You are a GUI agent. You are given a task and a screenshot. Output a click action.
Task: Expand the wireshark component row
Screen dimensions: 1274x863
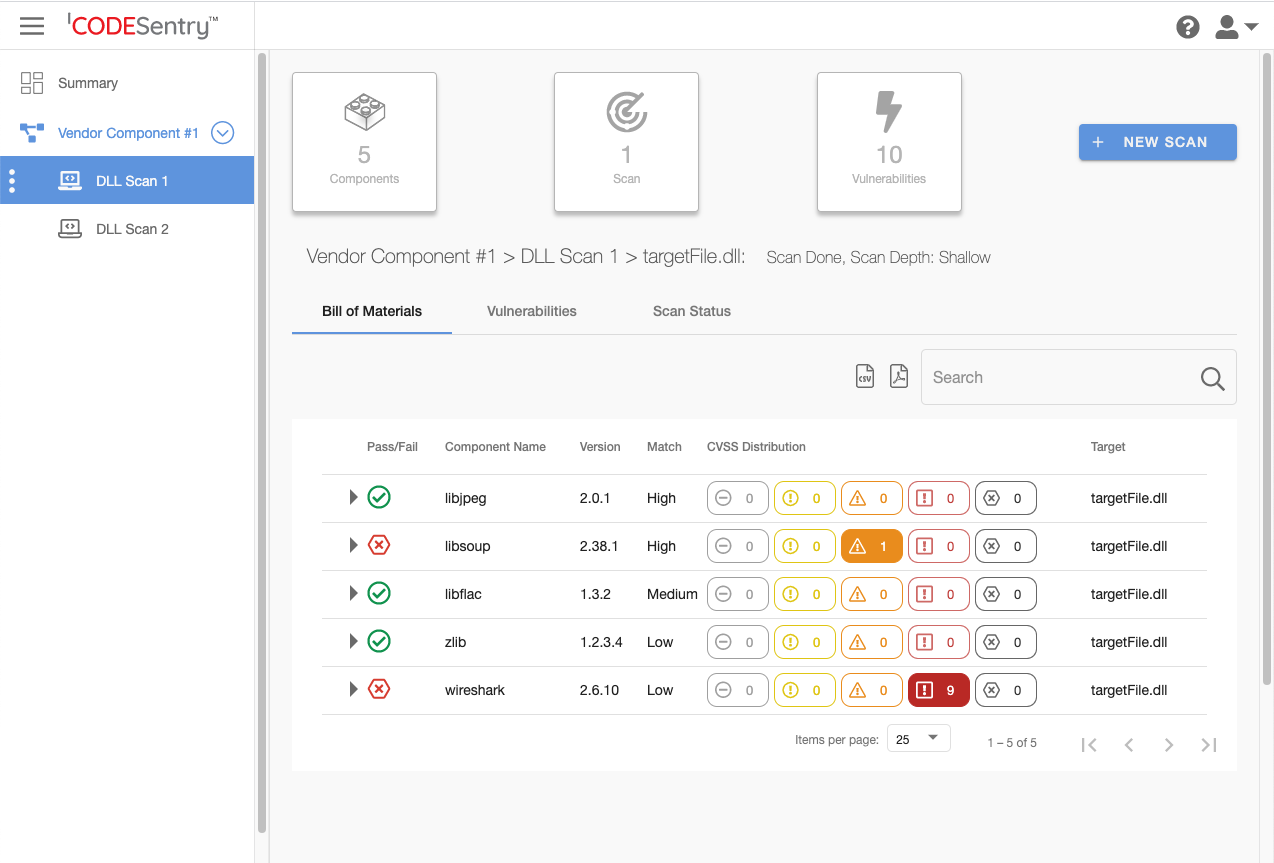pyautogui.click(x=352, y=689)
